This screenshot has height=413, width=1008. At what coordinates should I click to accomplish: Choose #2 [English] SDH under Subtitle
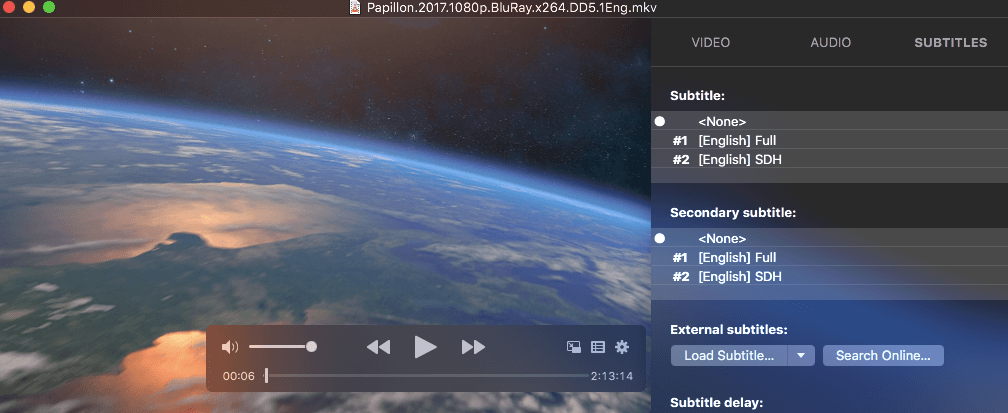point(829,160)
